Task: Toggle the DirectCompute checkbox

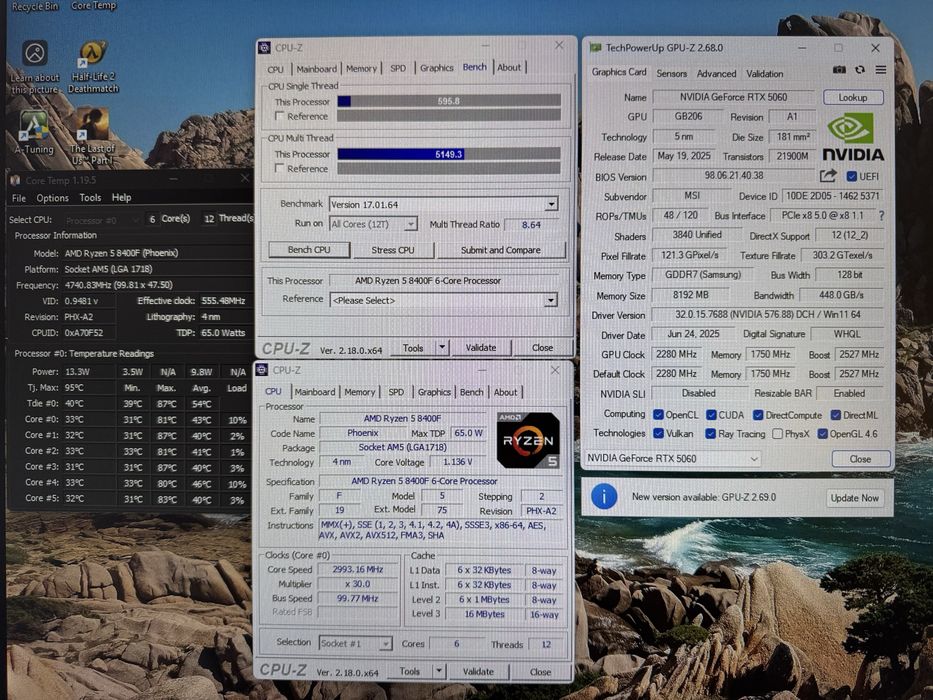Action: pos(757,415)
